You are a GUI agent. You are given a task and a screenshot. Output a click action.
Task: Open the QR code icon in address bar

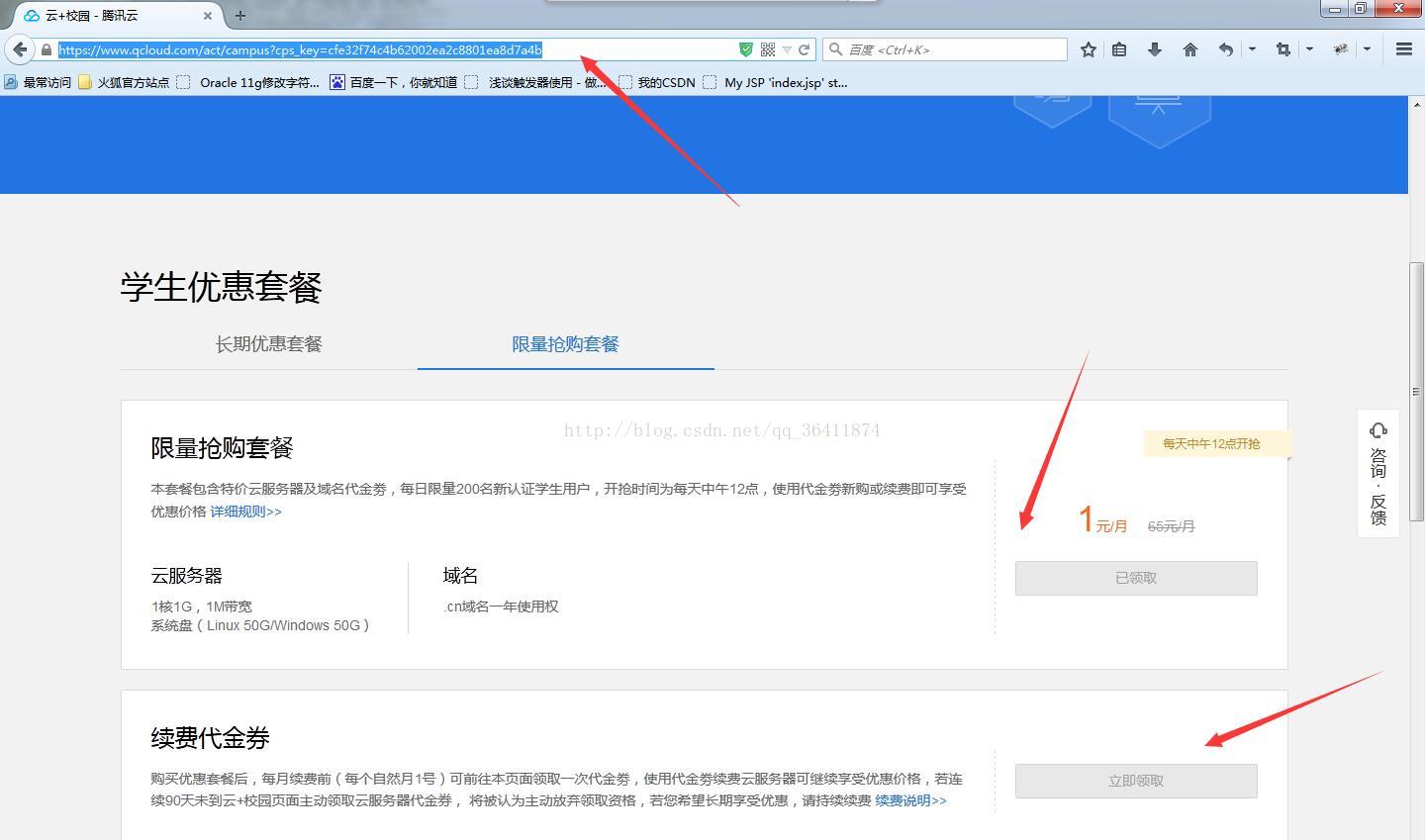767,49
